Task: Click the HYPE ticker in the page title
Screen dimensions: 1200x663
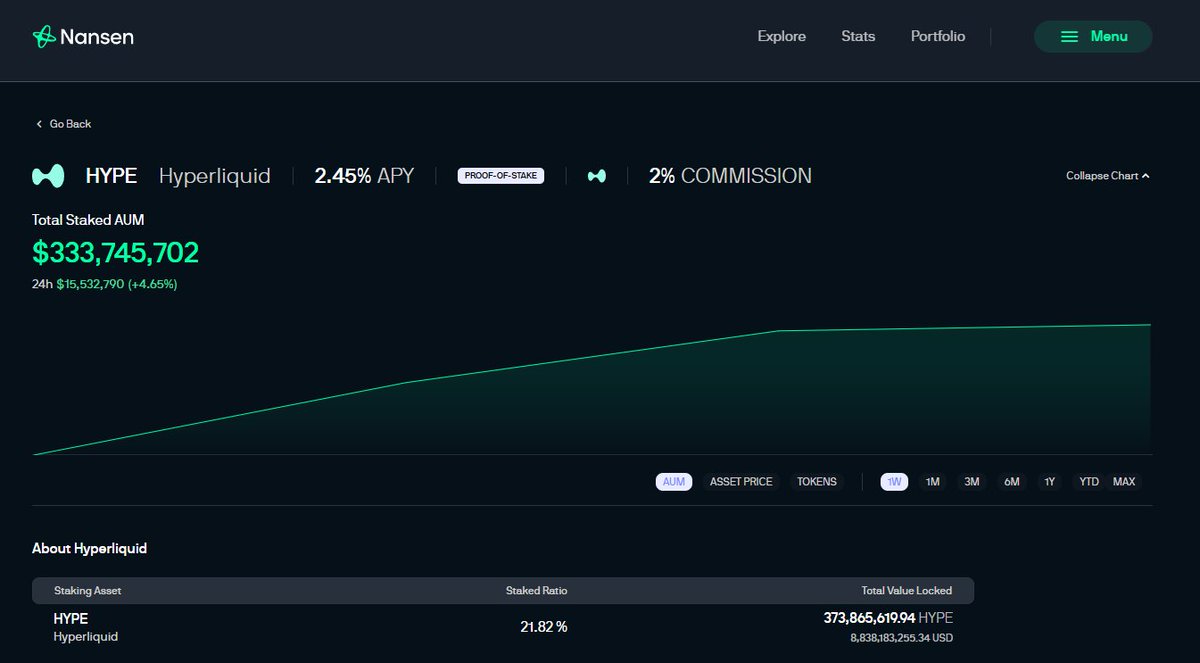Action: (x=111, y=176)
